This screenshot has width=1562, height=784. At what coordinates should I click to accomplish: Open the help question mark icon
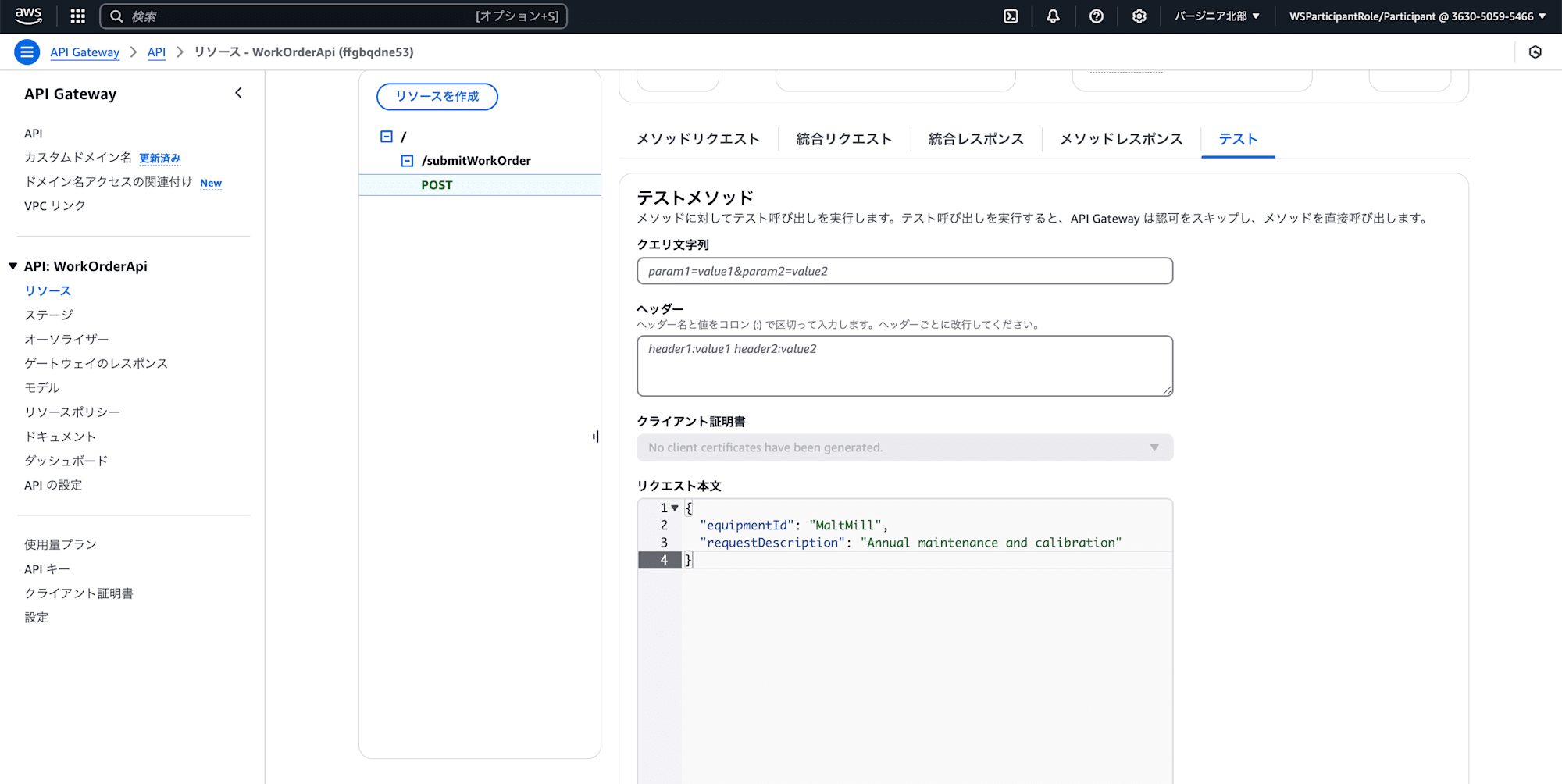[1097, 16]
